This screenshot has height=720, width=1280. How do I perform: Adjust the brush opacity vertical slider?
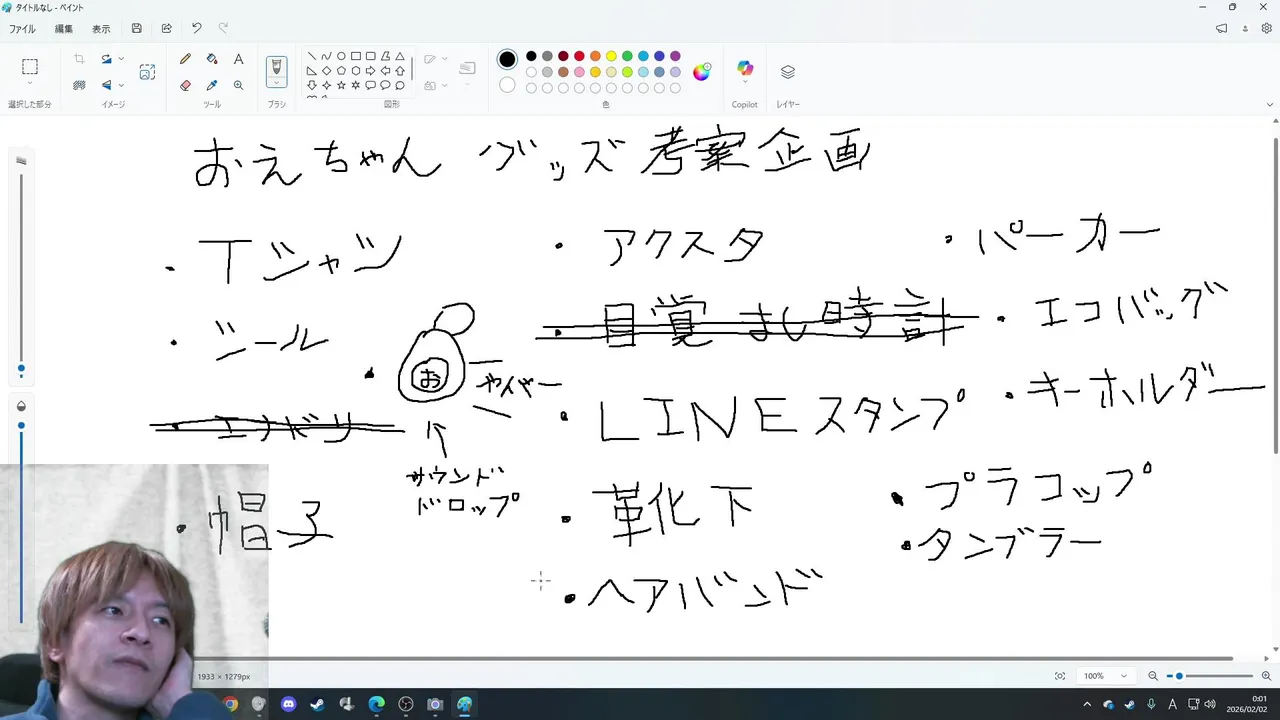(x=21, y=520)
